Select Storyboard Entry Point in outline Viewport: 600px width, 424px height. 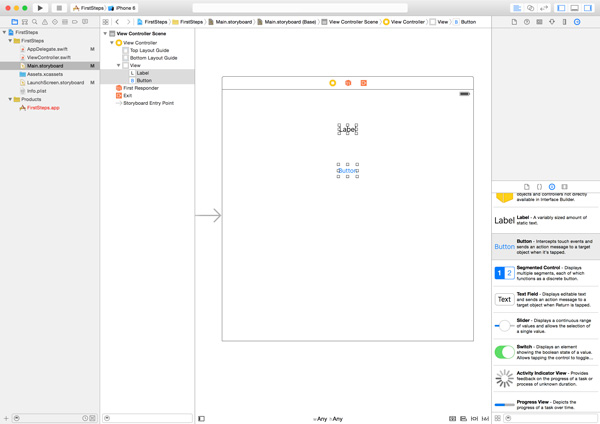tap(148, 103)
